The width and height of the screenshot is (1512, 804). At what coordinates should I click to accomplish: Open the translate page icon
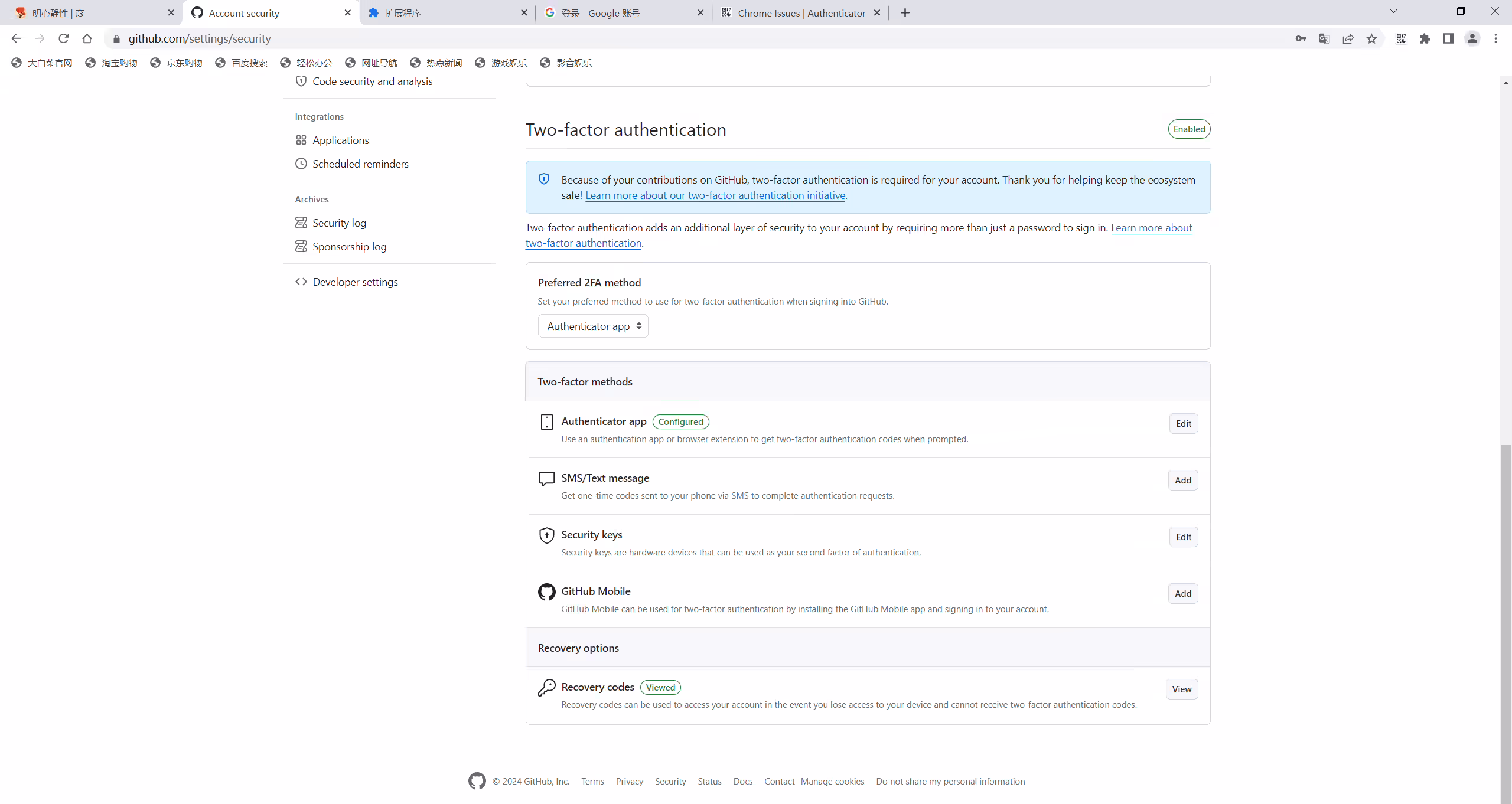[x=1324, y=38]
